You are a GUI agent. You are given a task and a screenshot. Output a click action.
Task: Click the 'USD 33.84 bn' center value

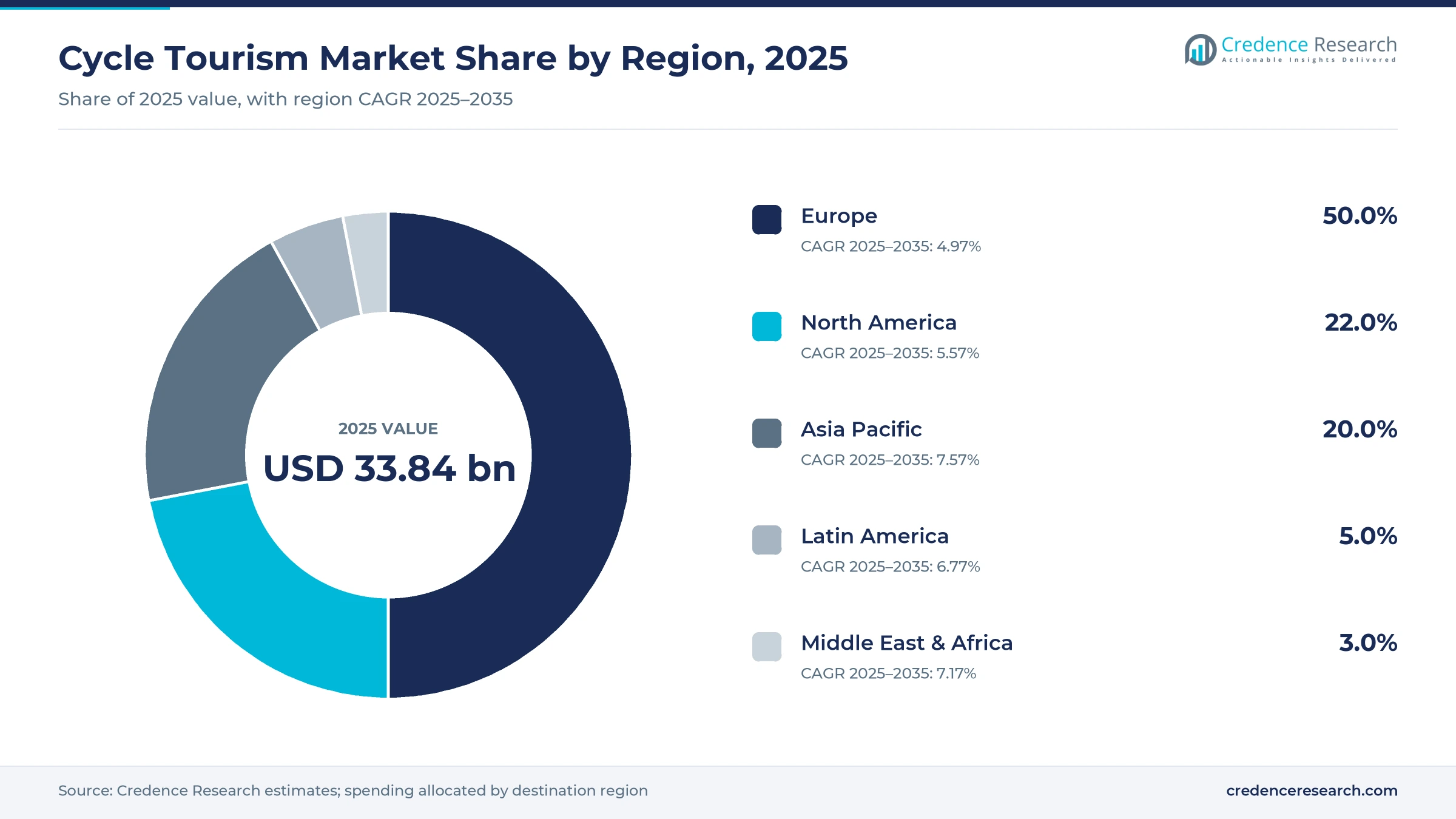389,468
